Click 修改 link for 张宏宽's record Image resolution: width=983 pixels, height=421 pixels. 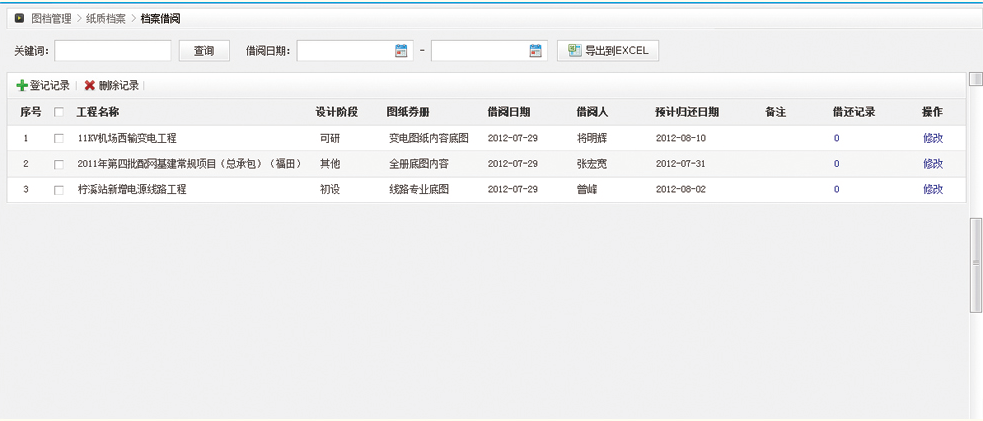tap(932, 164)
